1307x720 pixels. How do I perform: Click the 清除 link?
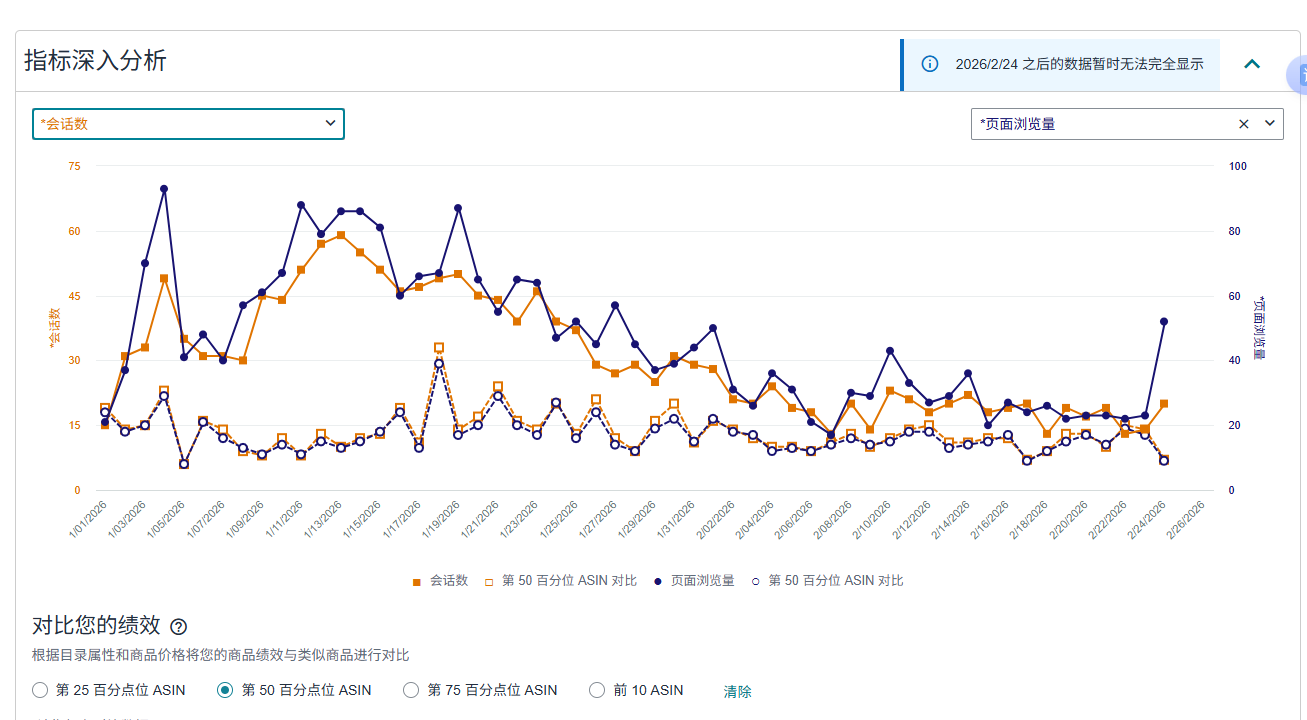(737, 691)
